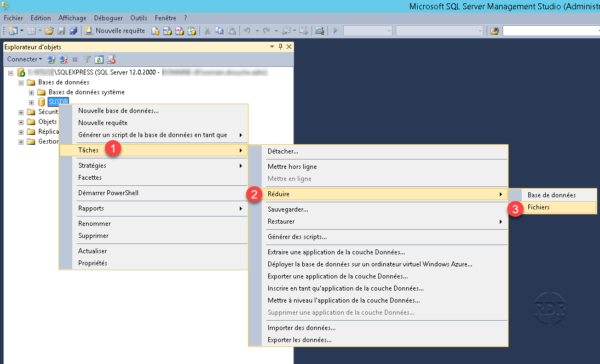Click the Database Engine Query icon after Nouvelle requête
Screen dimensions: 600x364
155,31
